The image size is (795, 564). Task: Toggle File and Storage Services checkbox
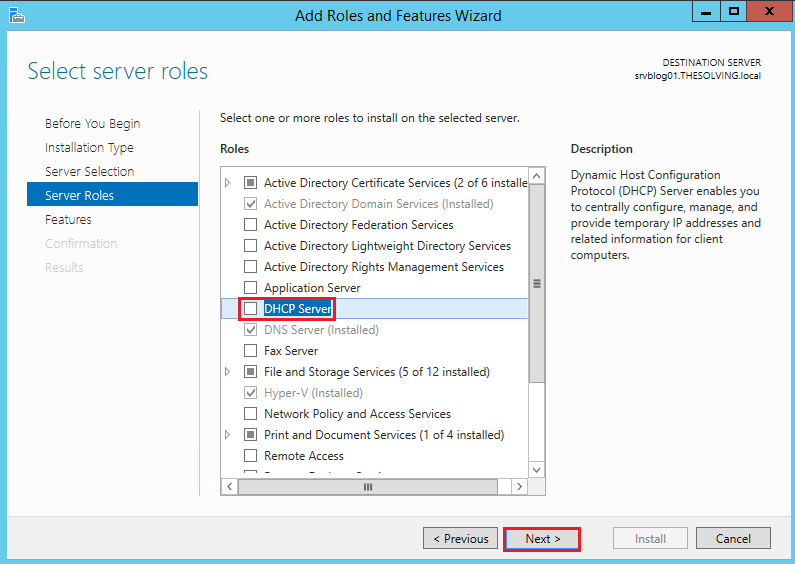point(250,372)
